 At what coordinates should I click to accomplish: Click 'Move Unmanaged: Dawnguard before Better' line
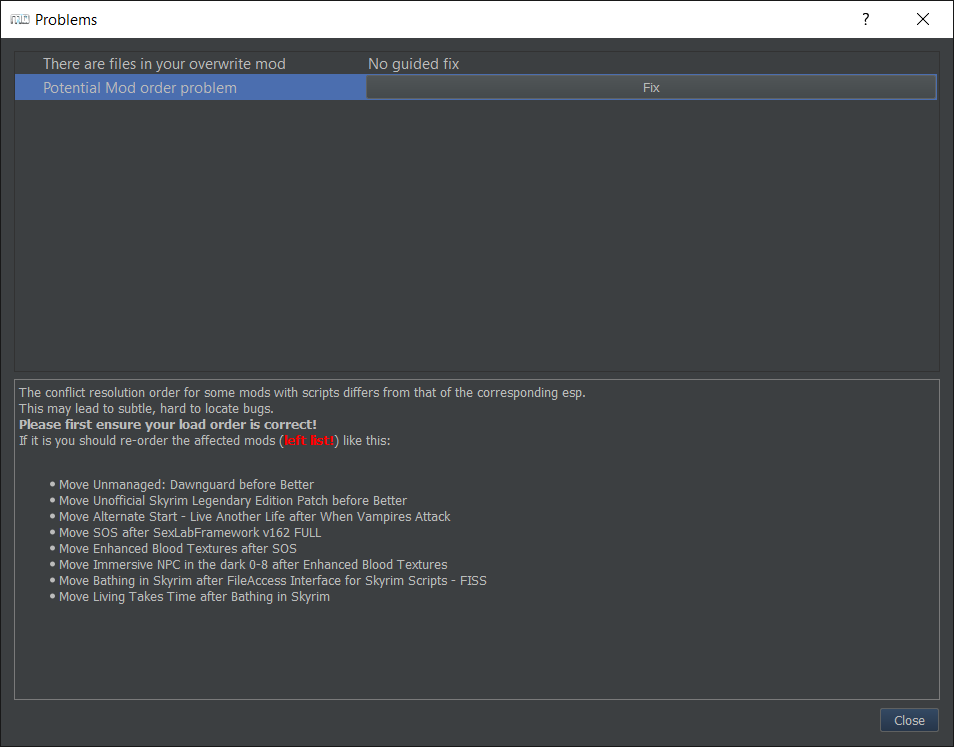click(186, 485)
